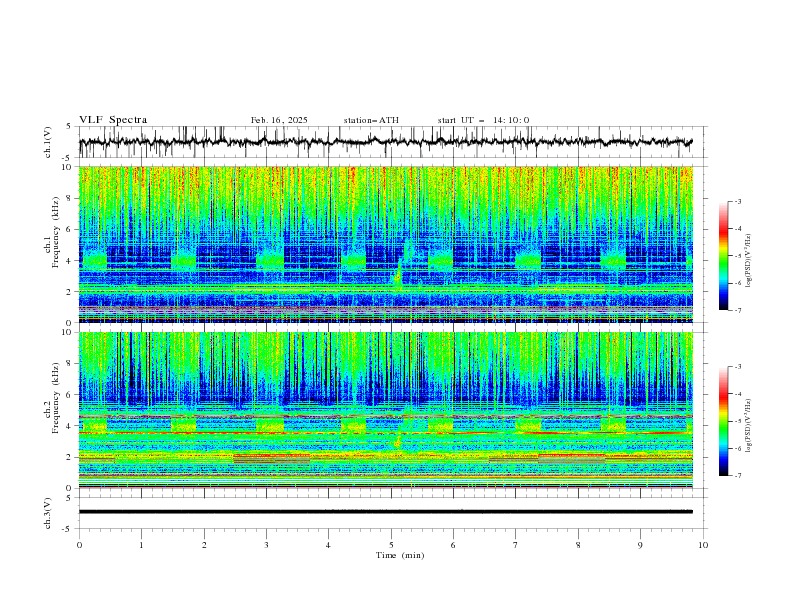Screen dimensions: 792x612
Task: Click the time axis tick label "3"
Action: pyautogui.click(x=266, y=545)
